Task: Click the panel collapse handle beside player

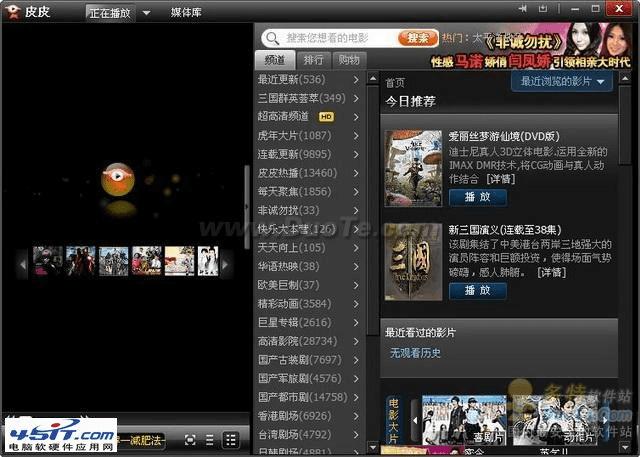Action: pyautogui.click(x=247, y=207)
